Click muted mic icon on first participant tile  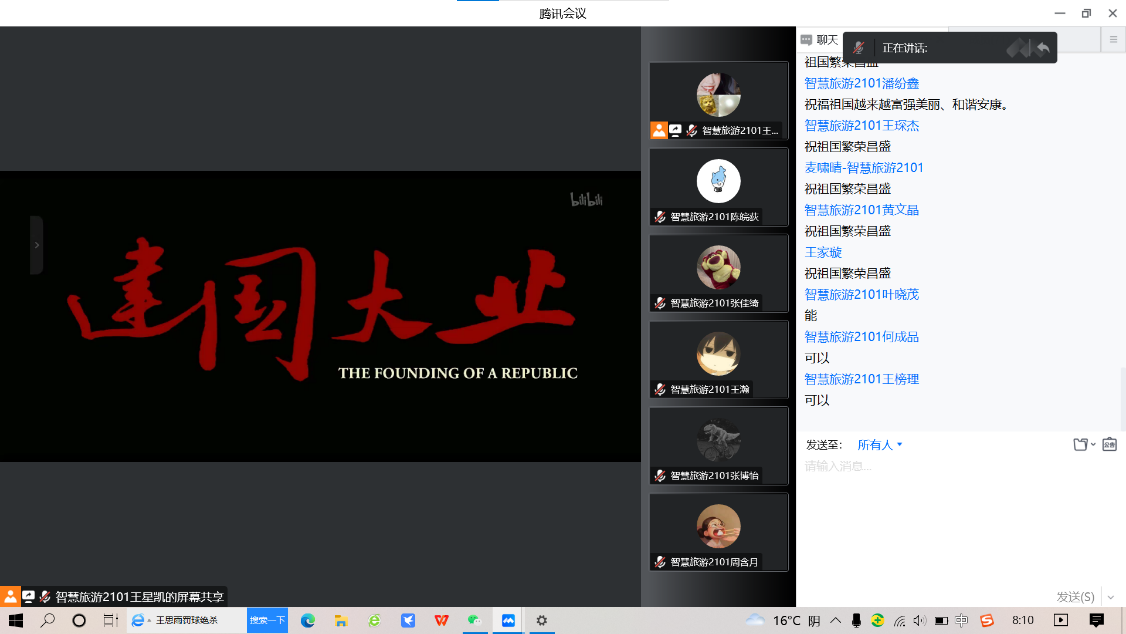point(692,131)
